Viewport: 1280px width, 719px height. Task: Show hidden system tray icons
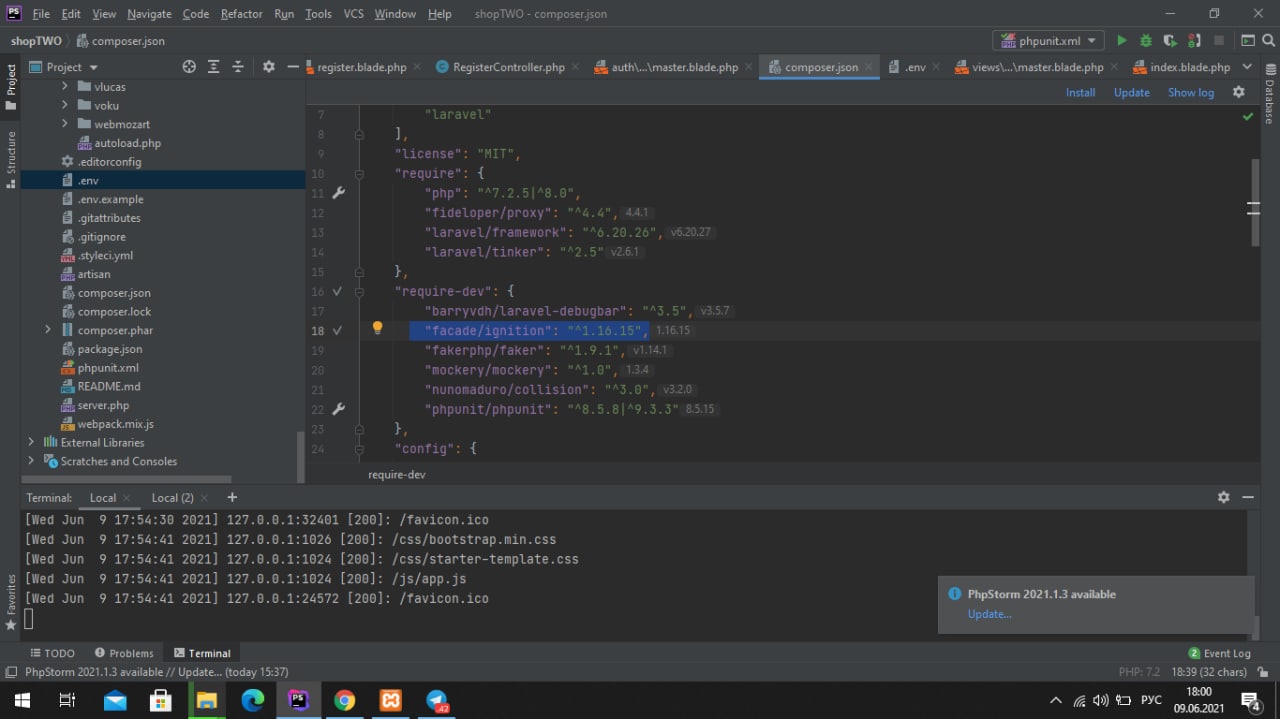pos(1055,700)
